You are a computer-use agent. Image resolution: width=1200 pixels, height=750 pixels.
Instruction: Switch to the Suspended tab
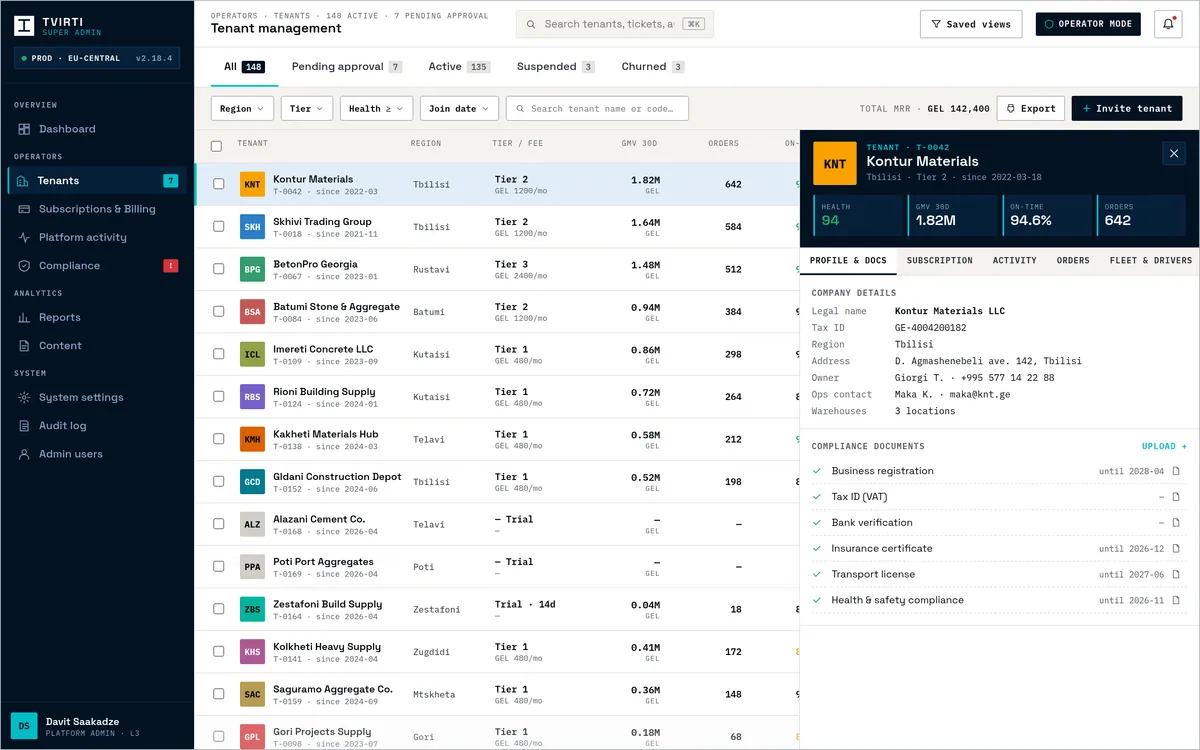pos(555,67)
